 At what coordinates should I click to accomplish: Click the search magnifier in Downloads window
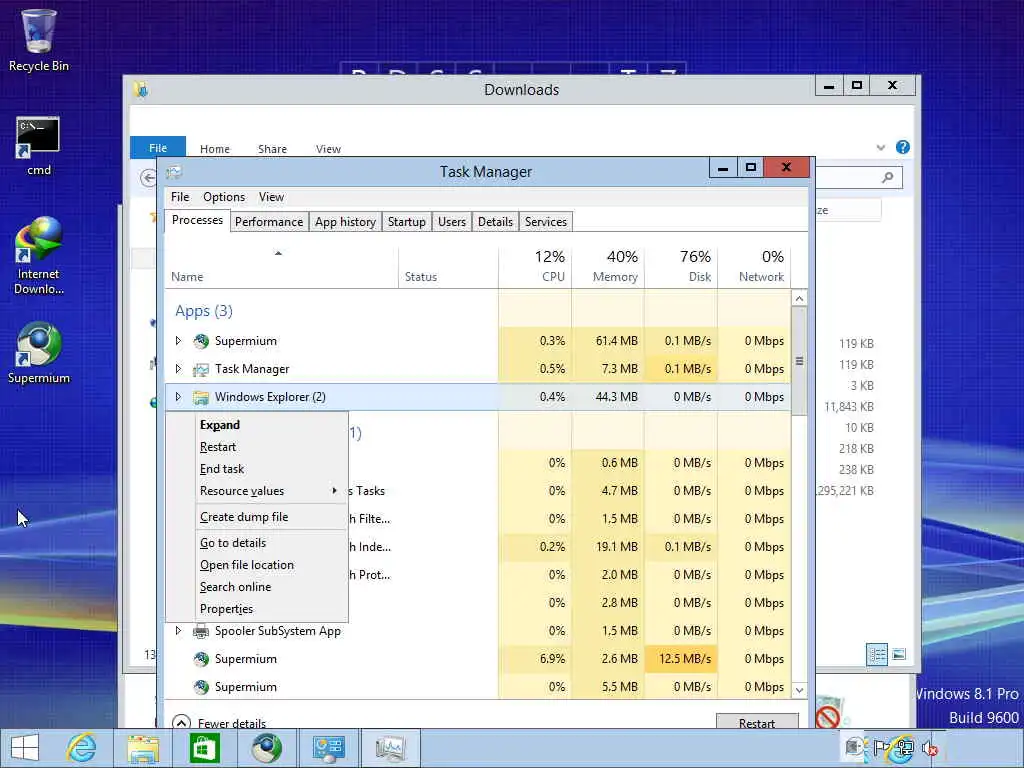pyautogui.click(x=888, y=177)
